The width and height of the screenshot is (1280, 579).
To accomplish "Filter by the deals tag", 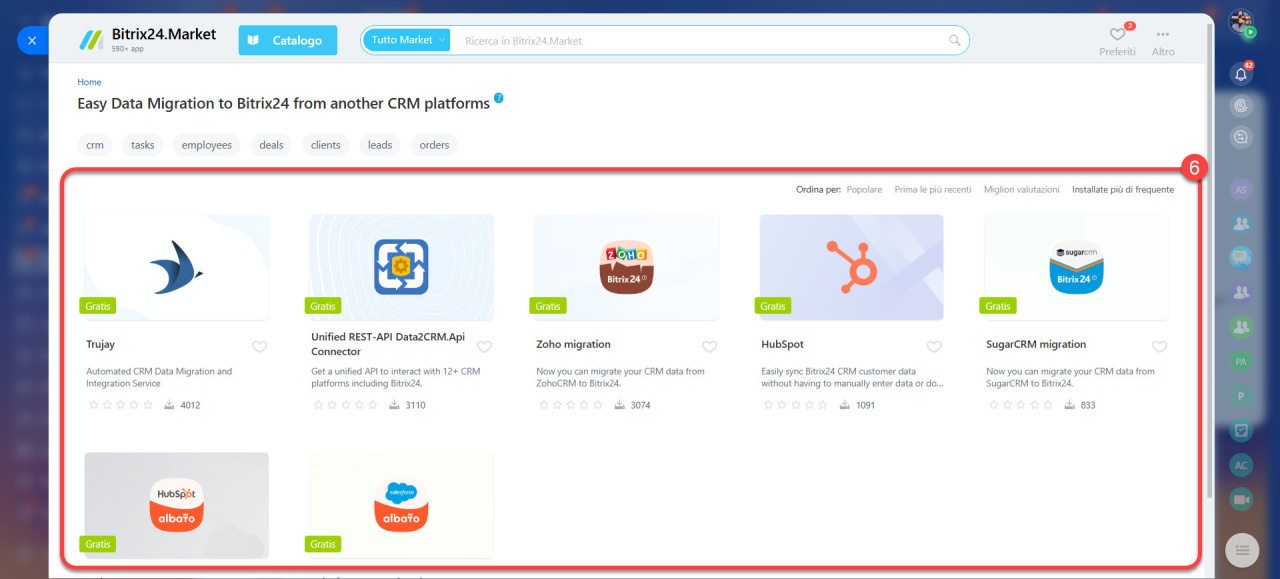I will [271, 145].
